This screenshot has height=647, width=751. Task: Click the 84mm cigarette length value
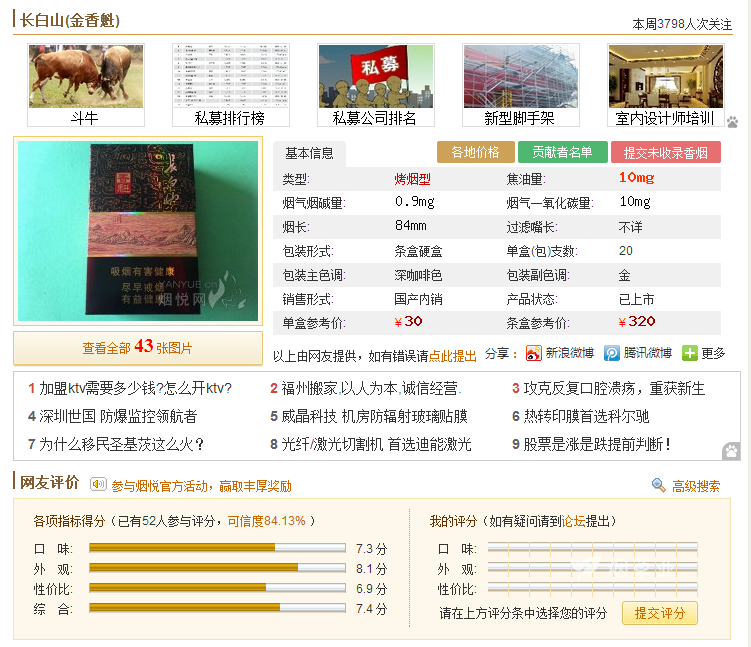[410, 225]
